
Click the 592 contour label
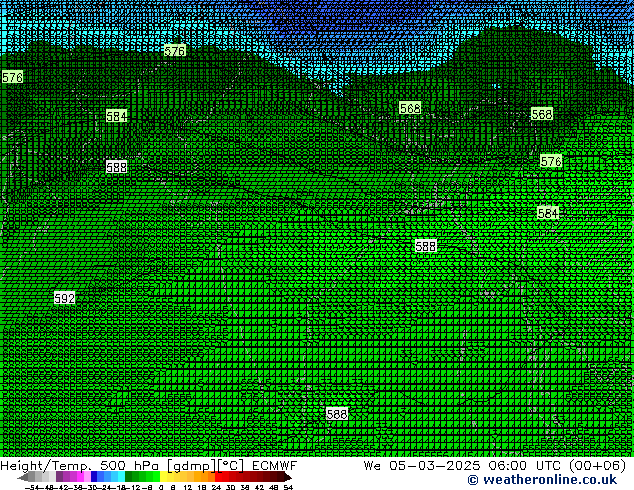tap(65, 298)
